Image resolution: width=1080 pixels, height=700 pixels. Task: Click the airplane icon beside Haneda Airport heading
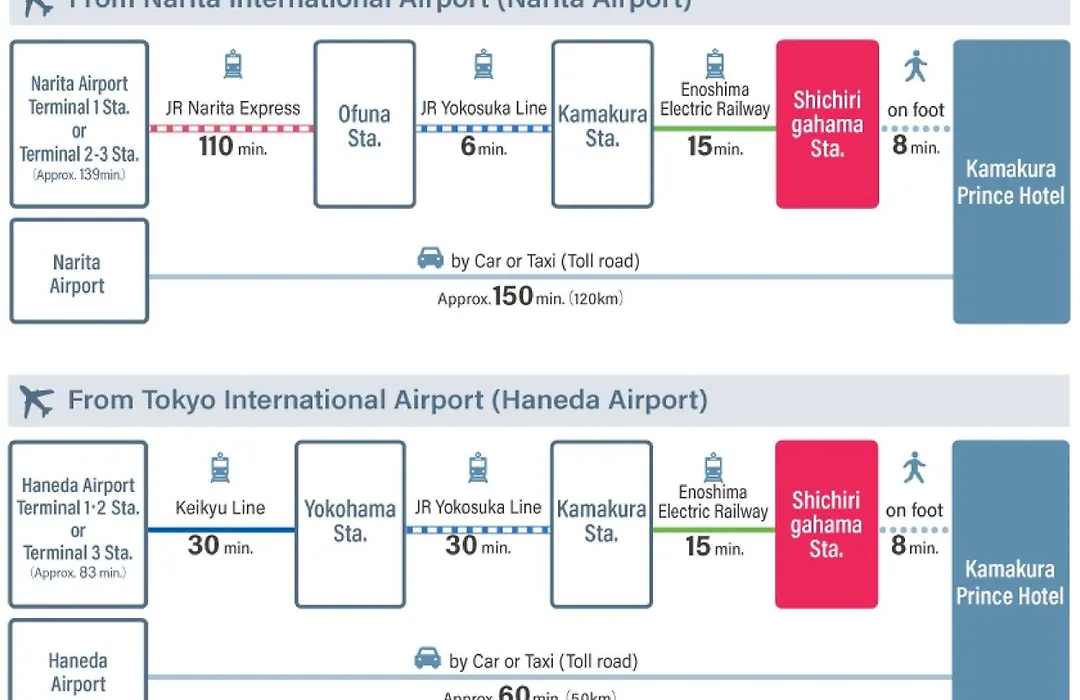[36, 401]
